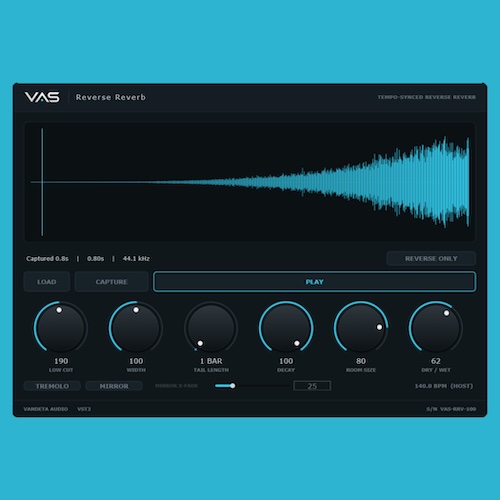Click the Tail Length knob
Viewport: 500px width, 500px height.
[211, 328]
